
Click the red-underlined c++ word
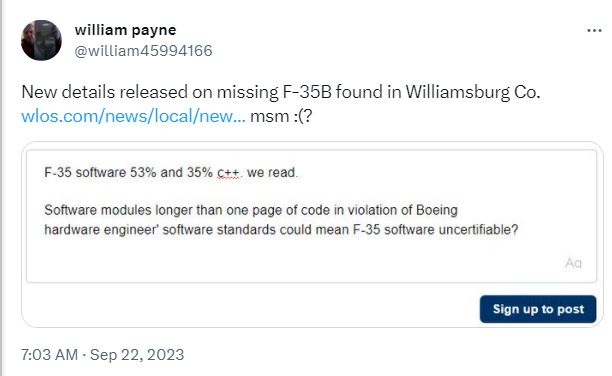point(228,172)
